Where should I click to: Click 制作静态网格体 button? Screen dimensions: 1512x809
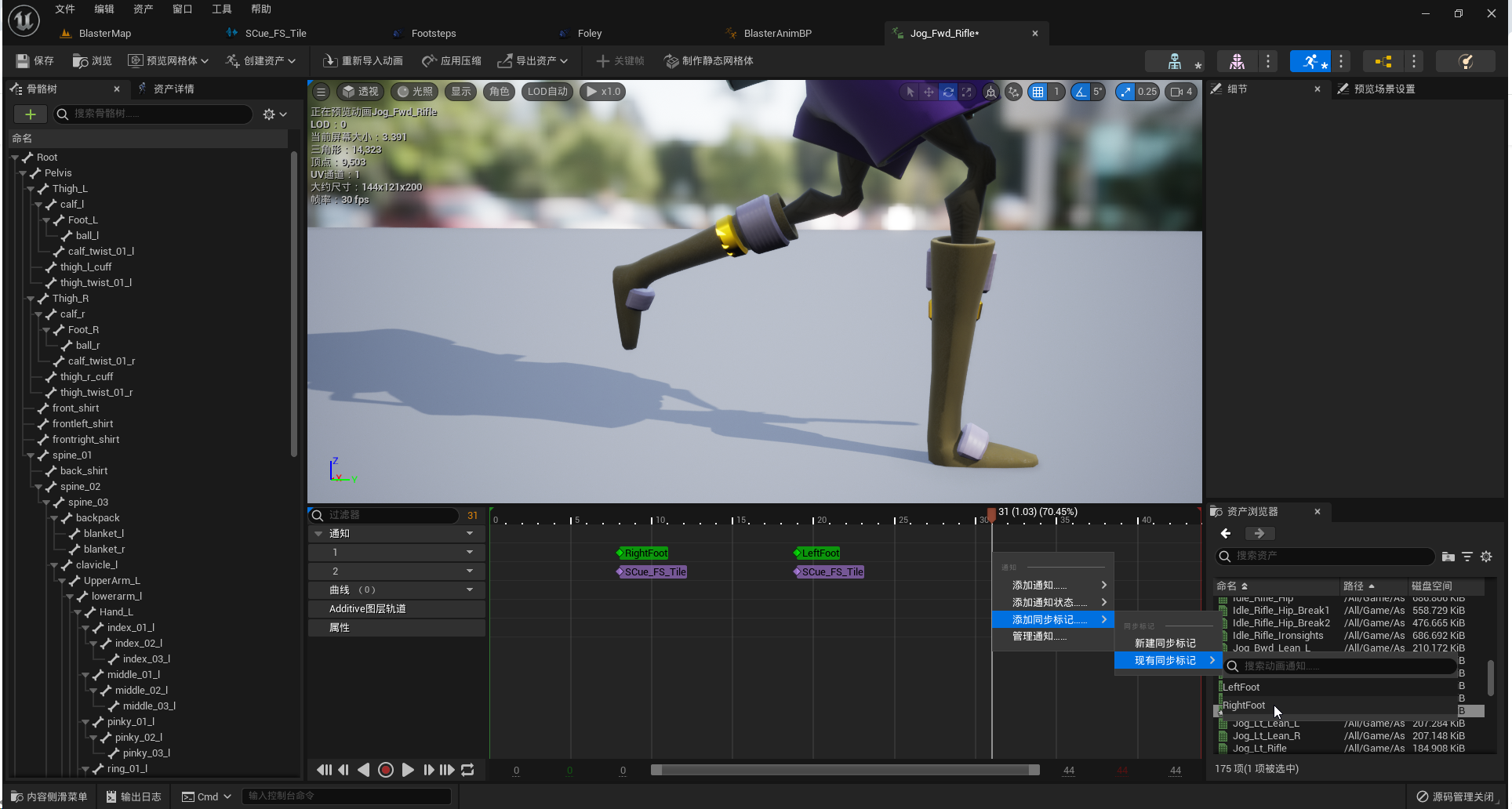tap(709, 61)
